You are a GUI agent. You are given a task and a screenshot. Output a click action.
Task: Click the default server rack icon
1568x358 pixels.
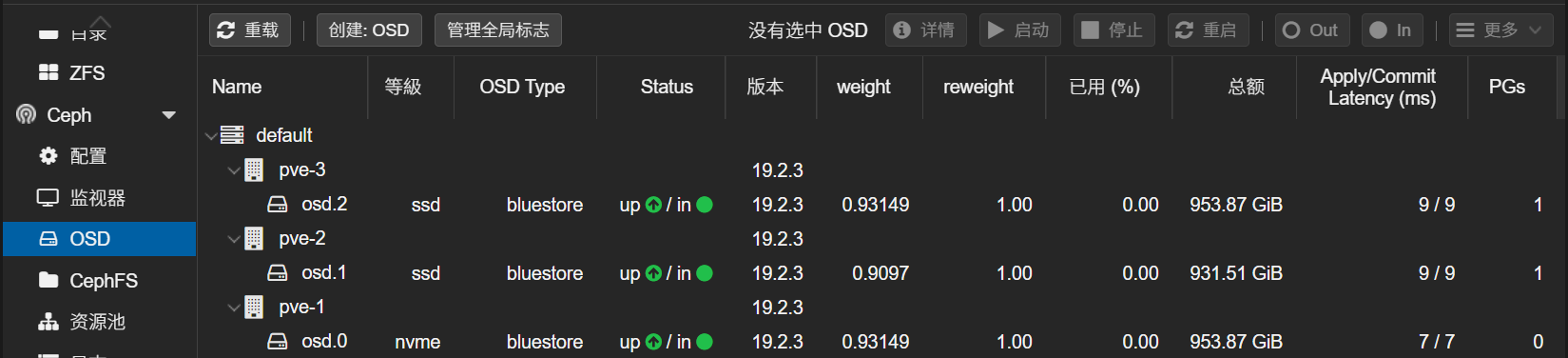(x=232, y=135)
